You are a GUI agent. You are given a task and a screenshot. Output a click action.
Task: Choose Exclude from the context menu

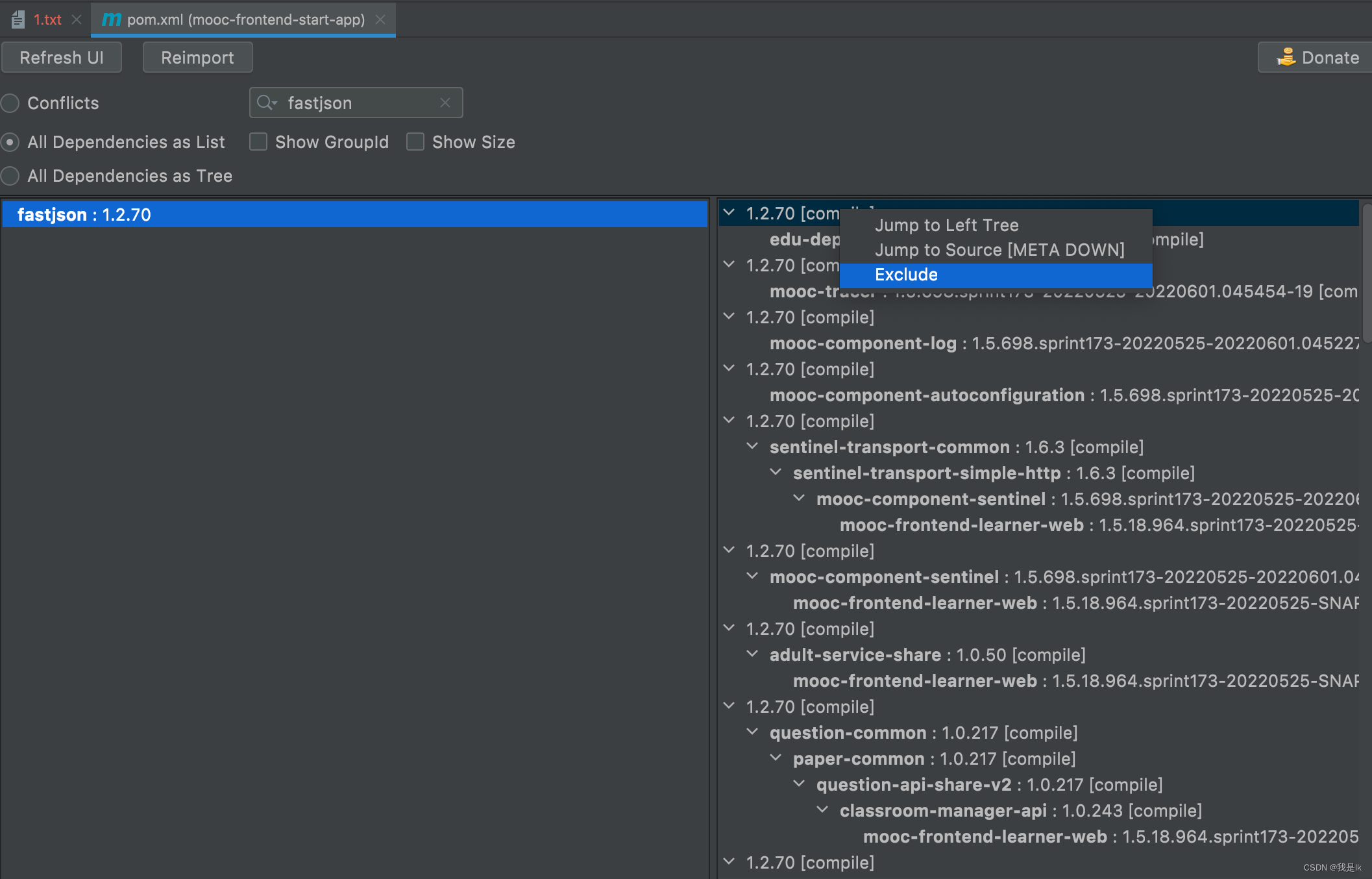tap(906, 275)
